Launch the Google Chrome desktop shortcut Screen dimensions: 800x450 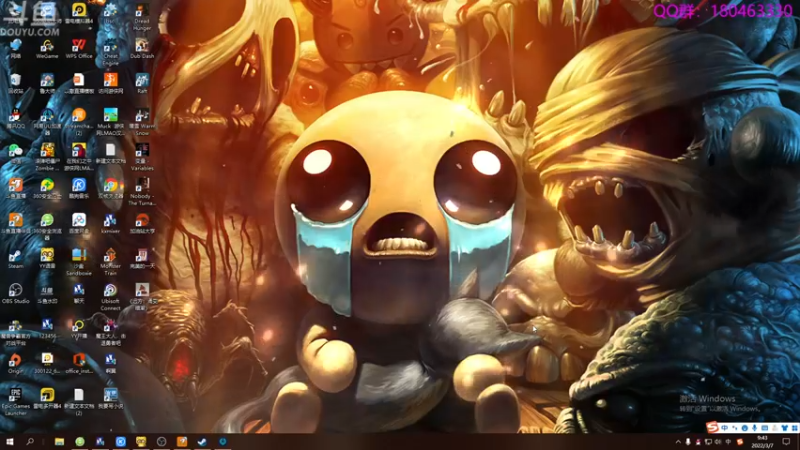(x=110, y=188)
